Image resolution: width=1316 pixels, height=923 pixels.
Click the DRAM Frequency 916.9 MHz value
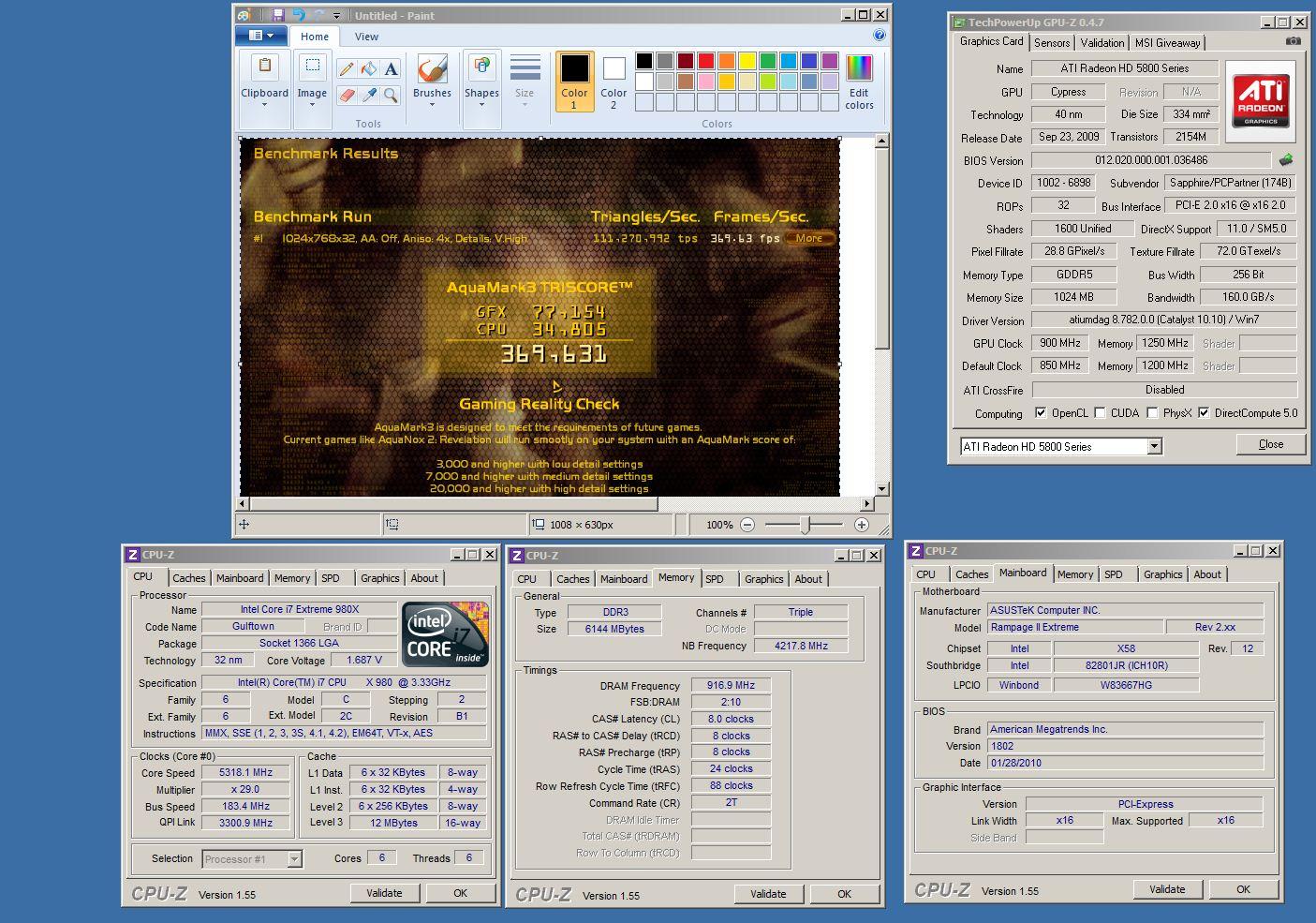731,686
